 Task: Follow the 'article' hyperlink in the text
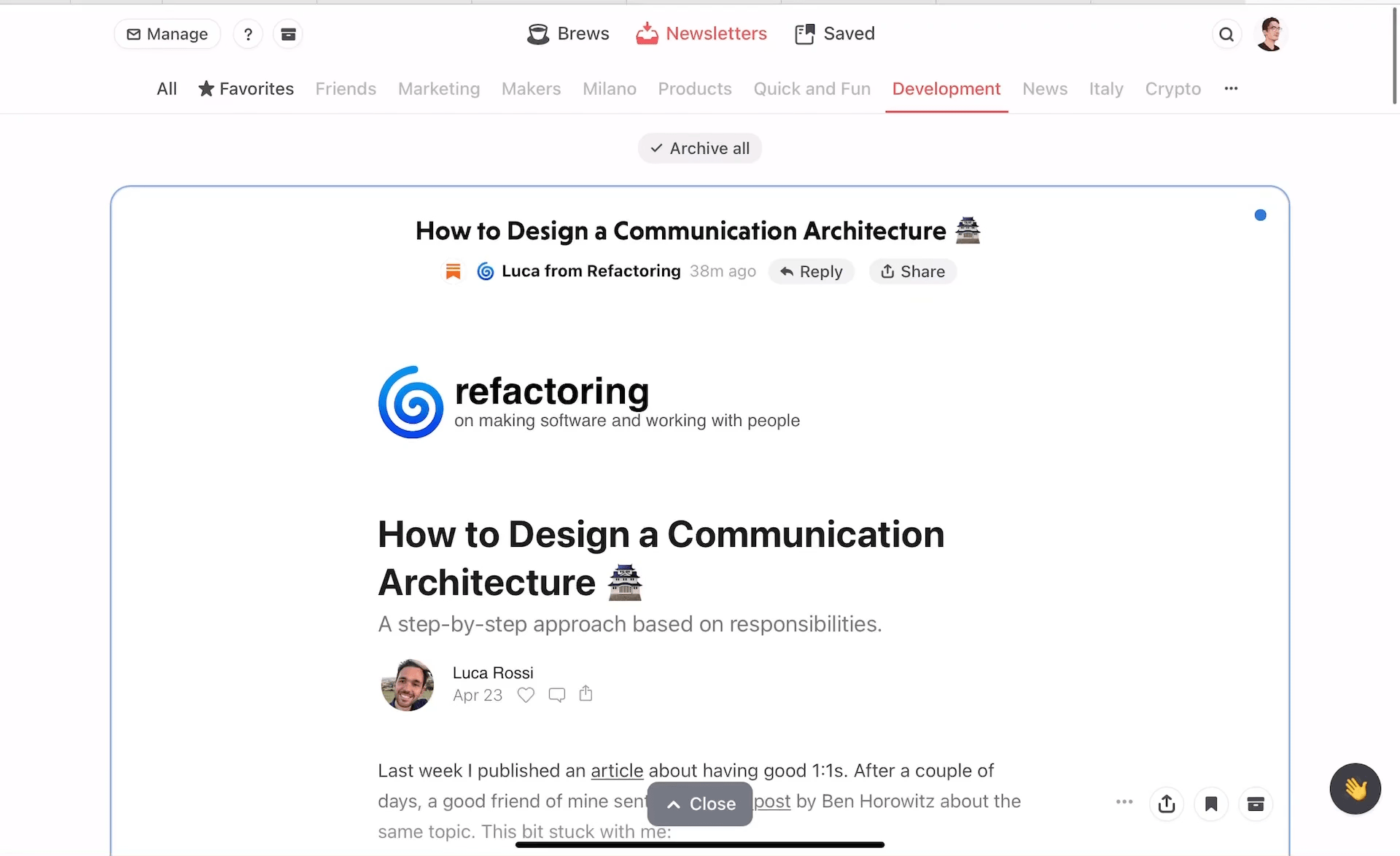pyautogui.click(x=617, y=771)
